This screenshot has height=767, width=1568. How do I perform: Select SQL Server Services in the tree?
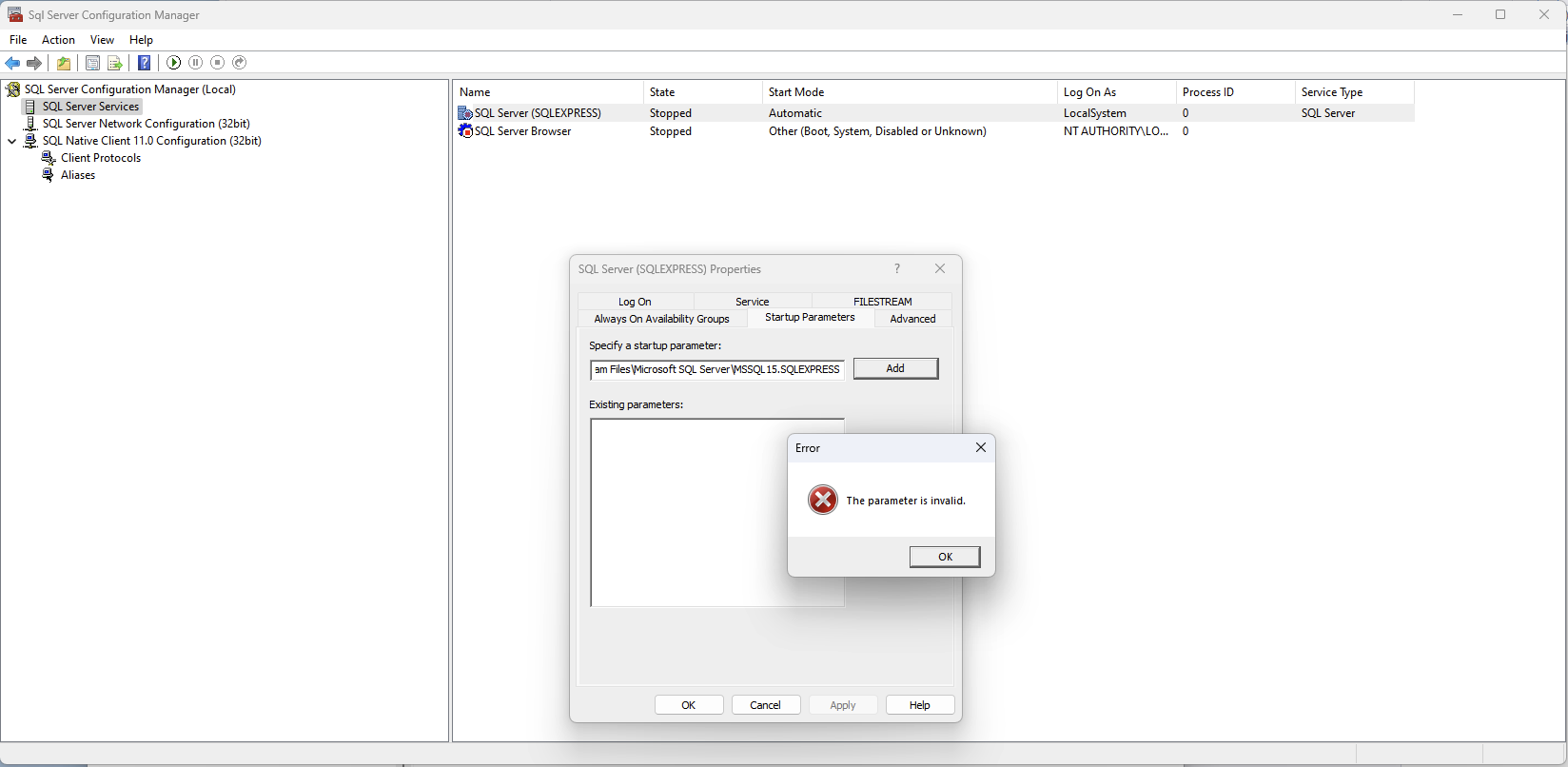point(90,107)
